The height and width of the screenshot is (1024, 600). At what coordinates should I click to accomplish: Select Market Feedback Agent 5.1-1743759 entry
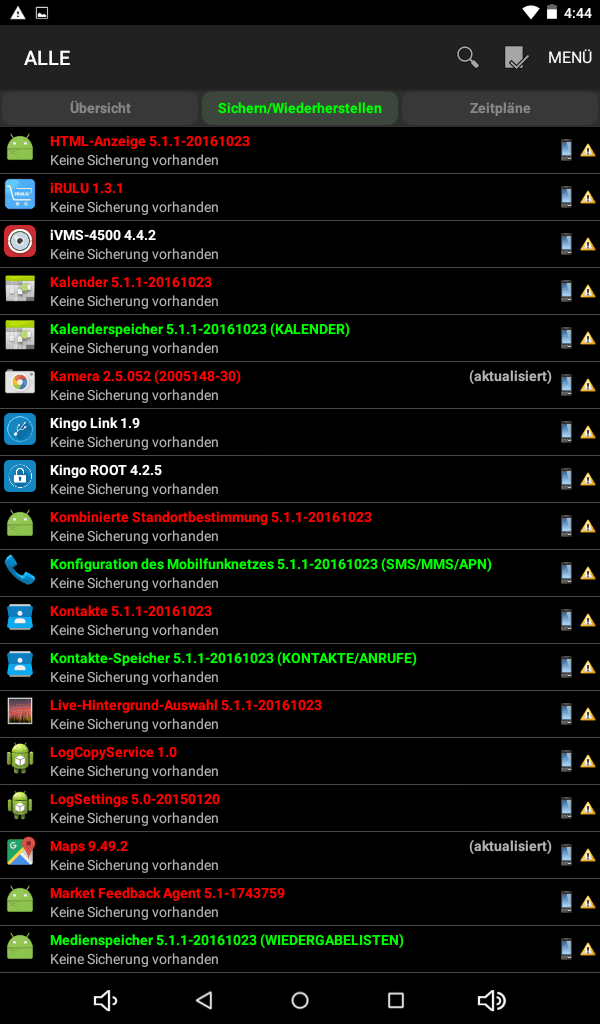(300, 903)
